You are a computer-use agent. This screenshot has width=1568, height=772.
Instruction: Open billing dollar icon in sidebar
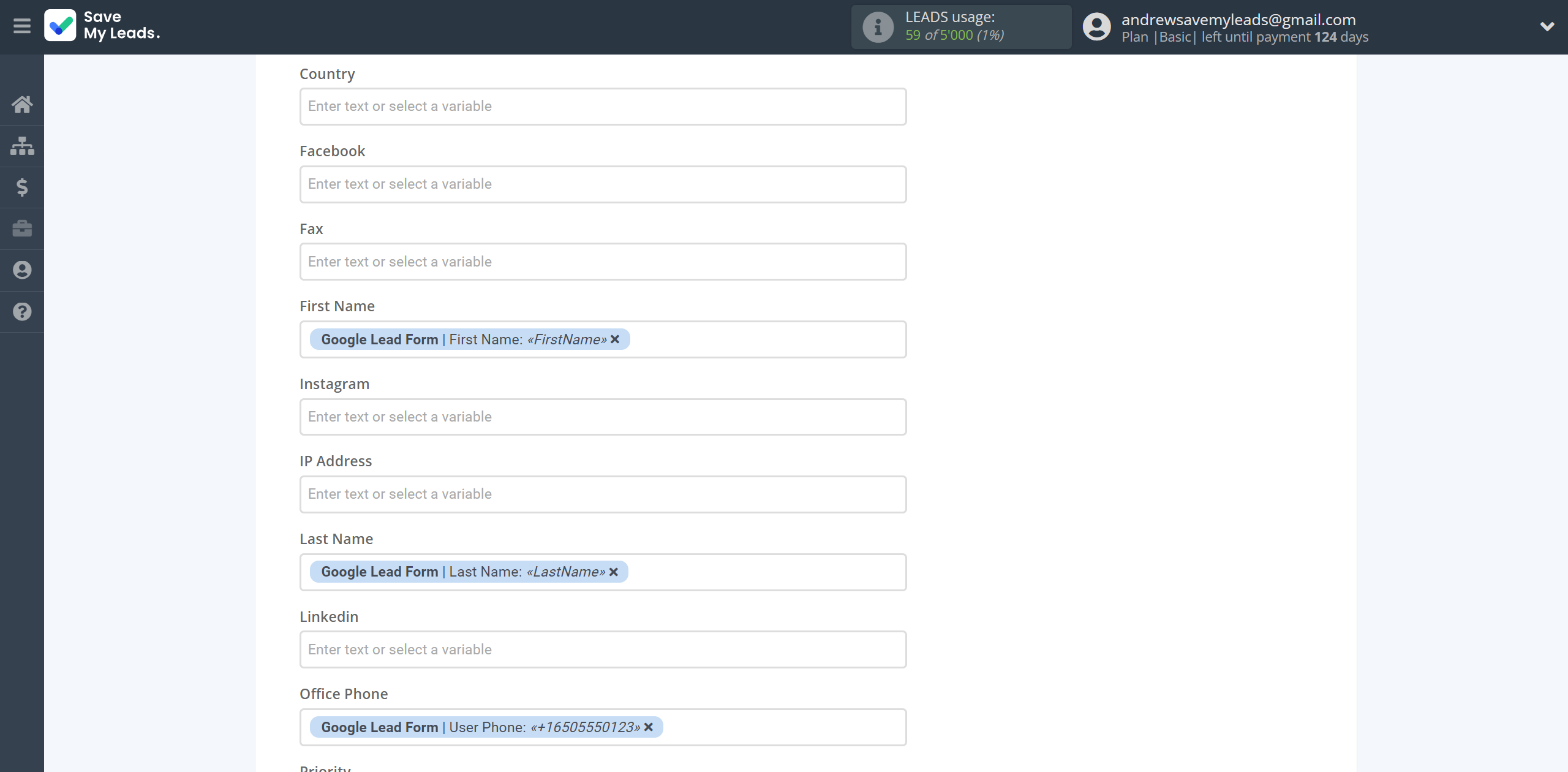[x=22, y=187]
